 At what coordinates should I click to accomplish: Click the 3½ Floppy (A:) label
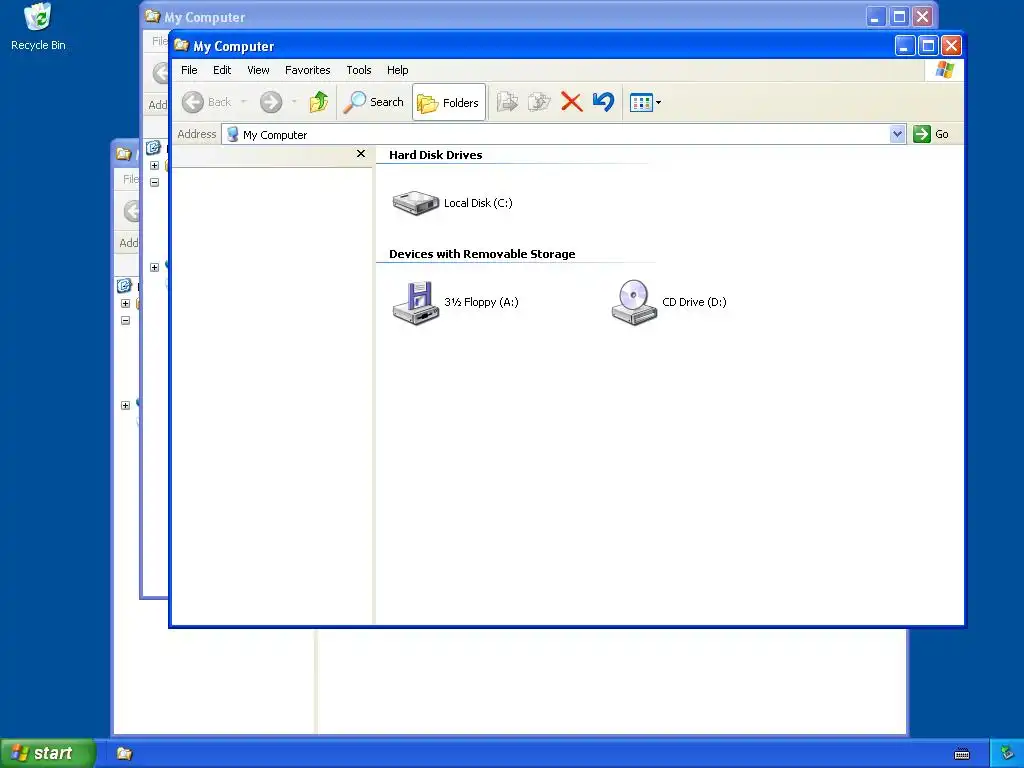(x=481, y=302)
